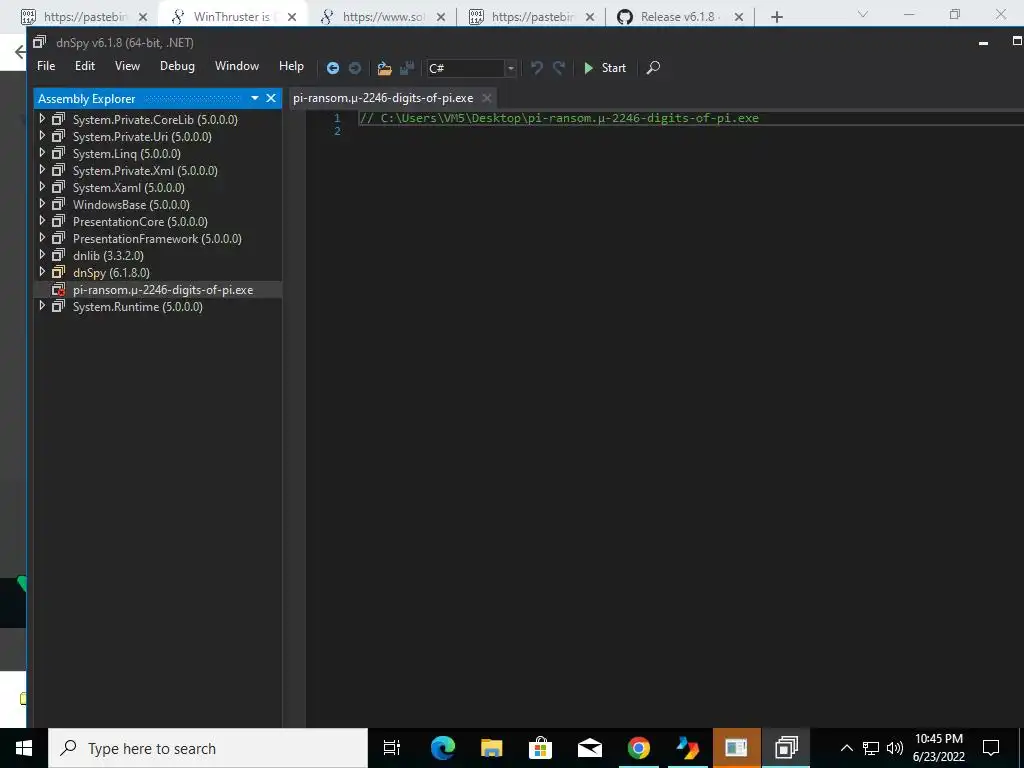Viewport: 1024px width, 768px height.
Task: Expand dnSpy (6.1.8.0) tree node
Action: pyautogui.click(x=42, y=272)
